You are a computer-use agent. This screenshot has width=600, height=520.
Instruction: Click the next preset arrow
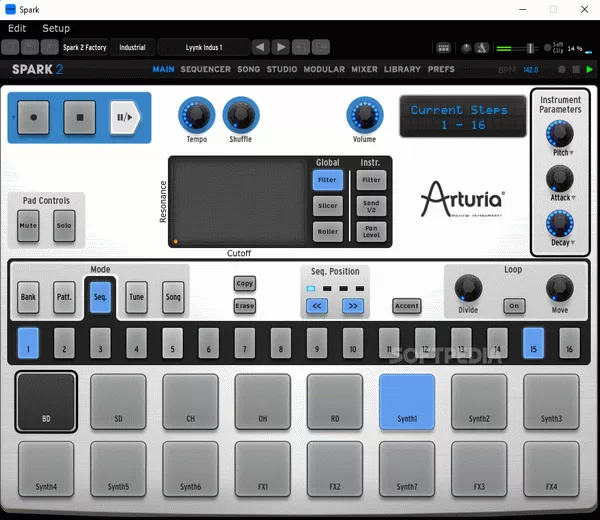click(281, 47)
